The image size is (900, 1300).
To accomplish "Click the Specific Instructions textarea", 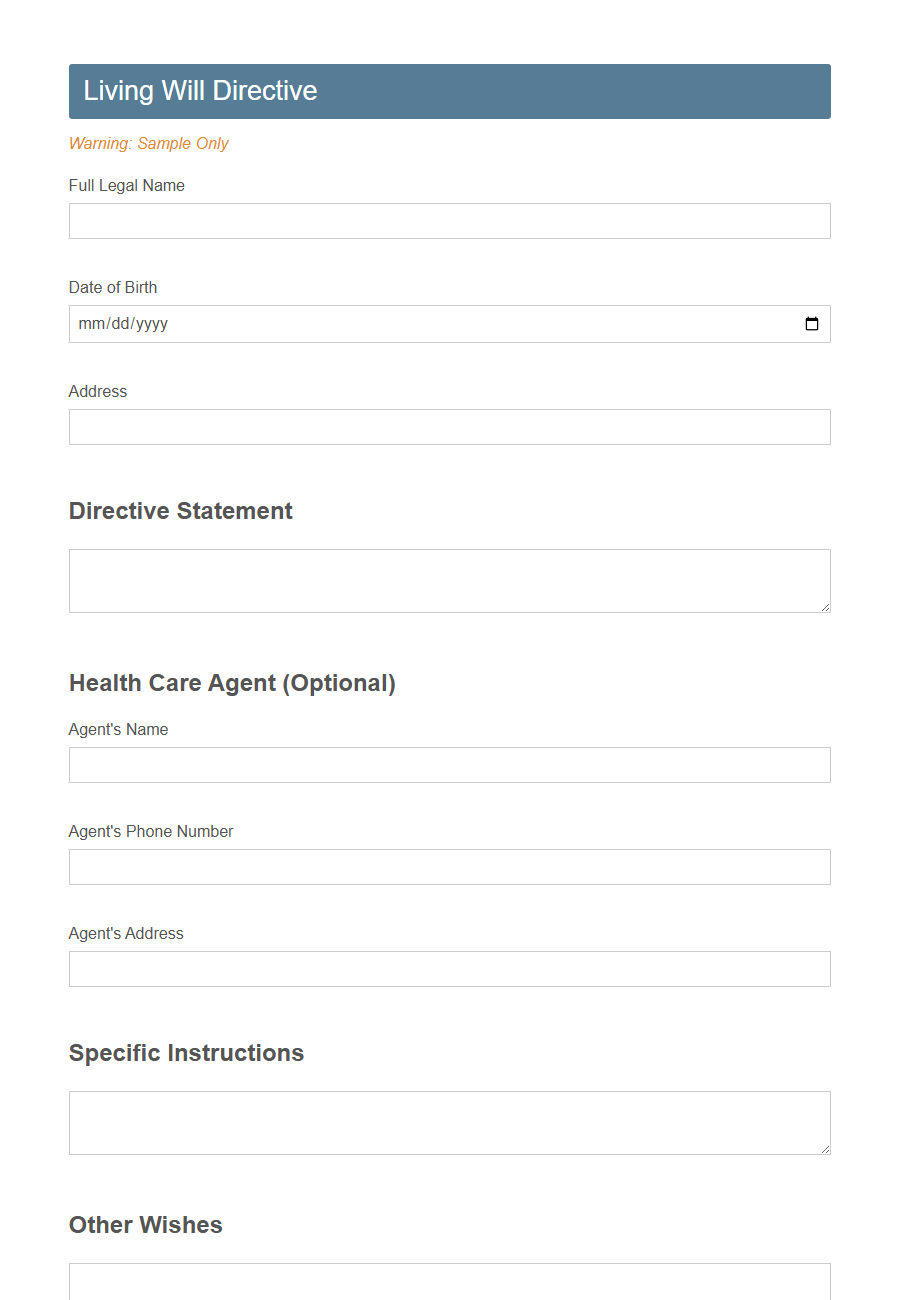I will click(x=449, y=1123).
